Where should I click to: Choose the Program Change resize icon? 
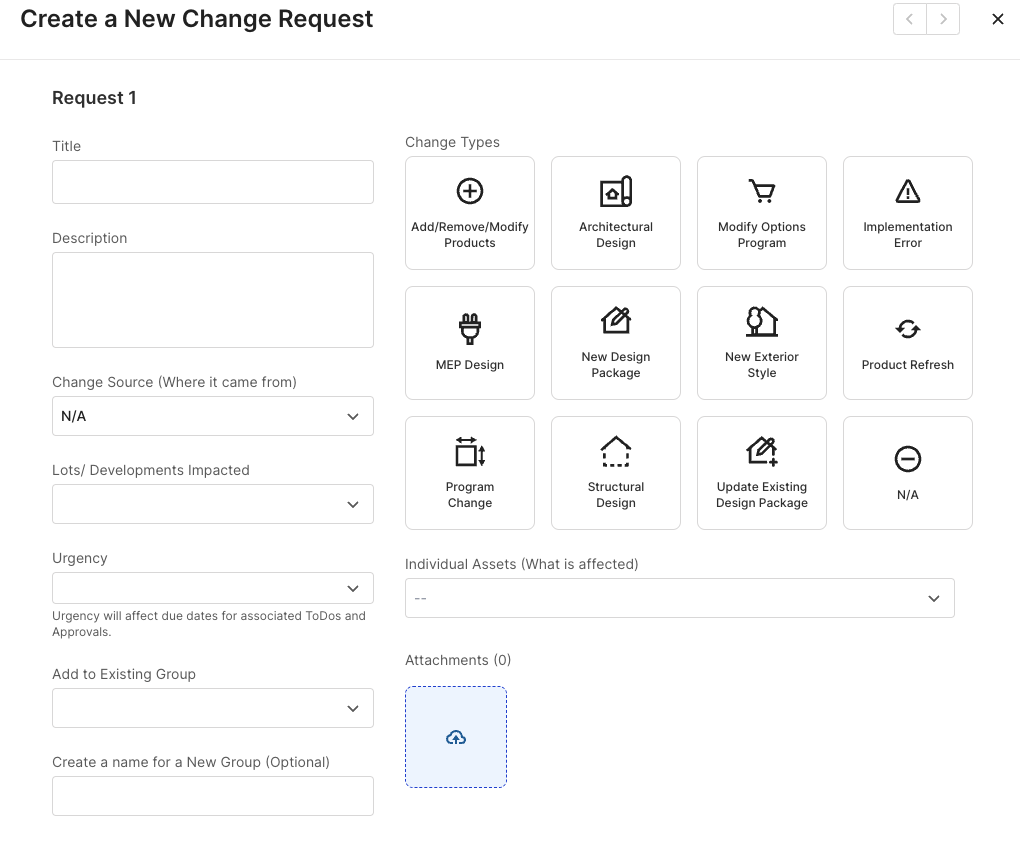(x=470, y=451)
